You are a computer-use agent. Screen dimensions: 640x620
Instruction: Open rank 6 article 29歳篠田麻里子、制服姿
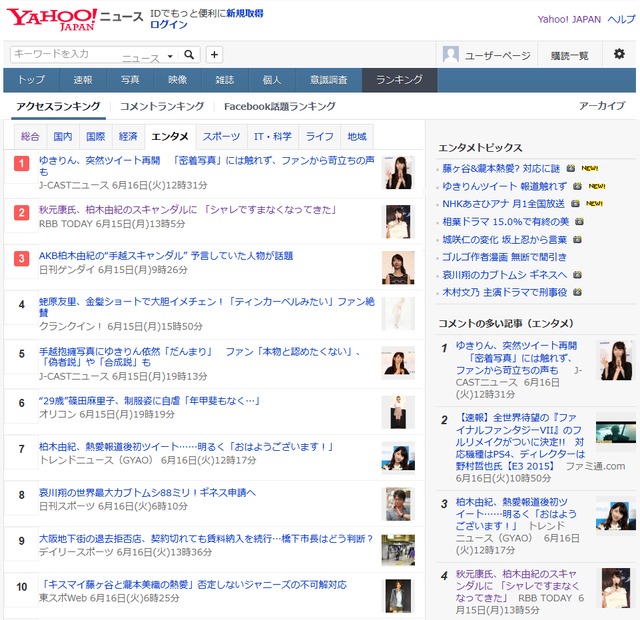click(x=149, y=401)
